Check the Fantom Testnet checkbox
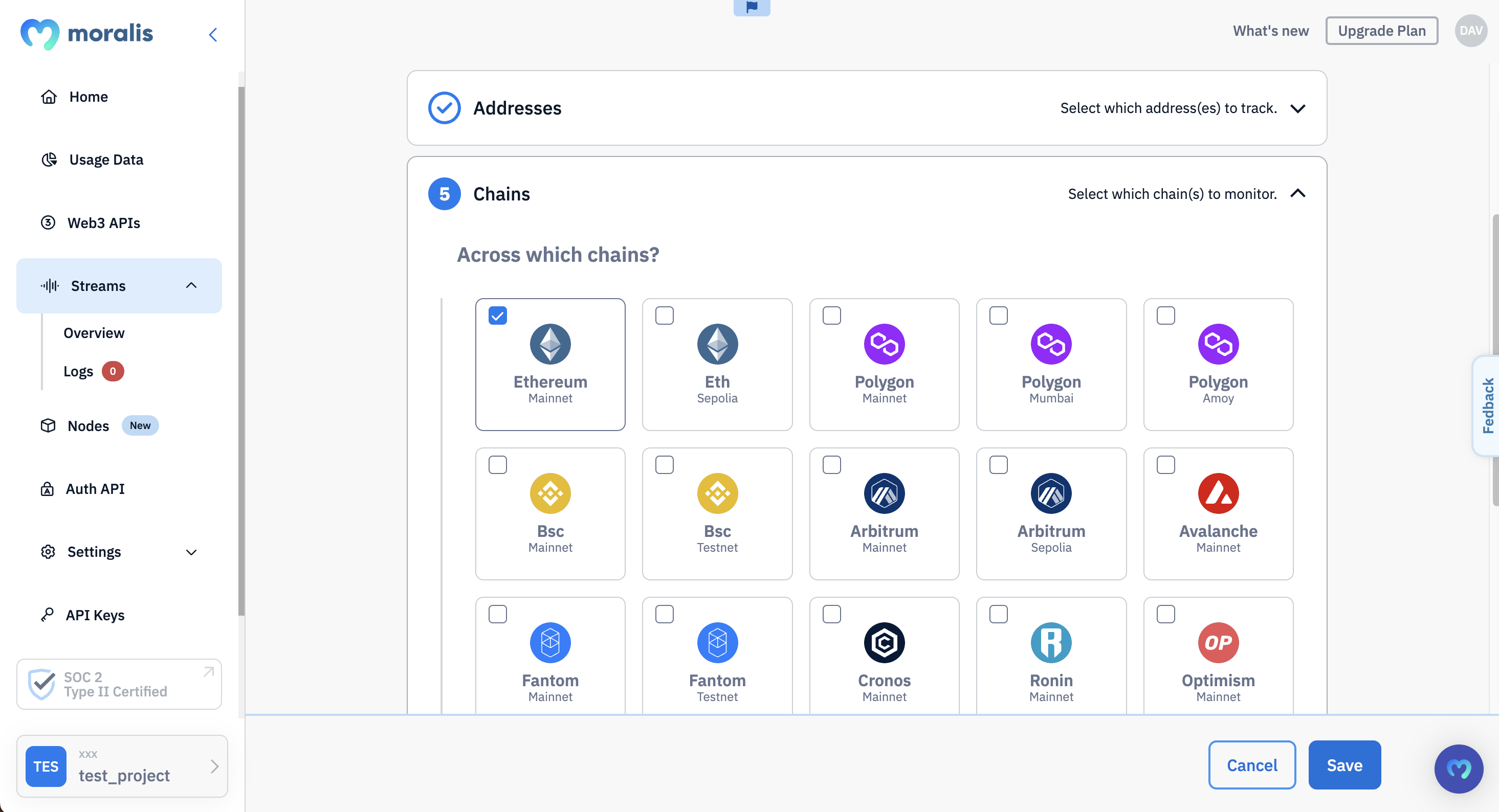The image size is (1499, 812). (x=665, y=614)
